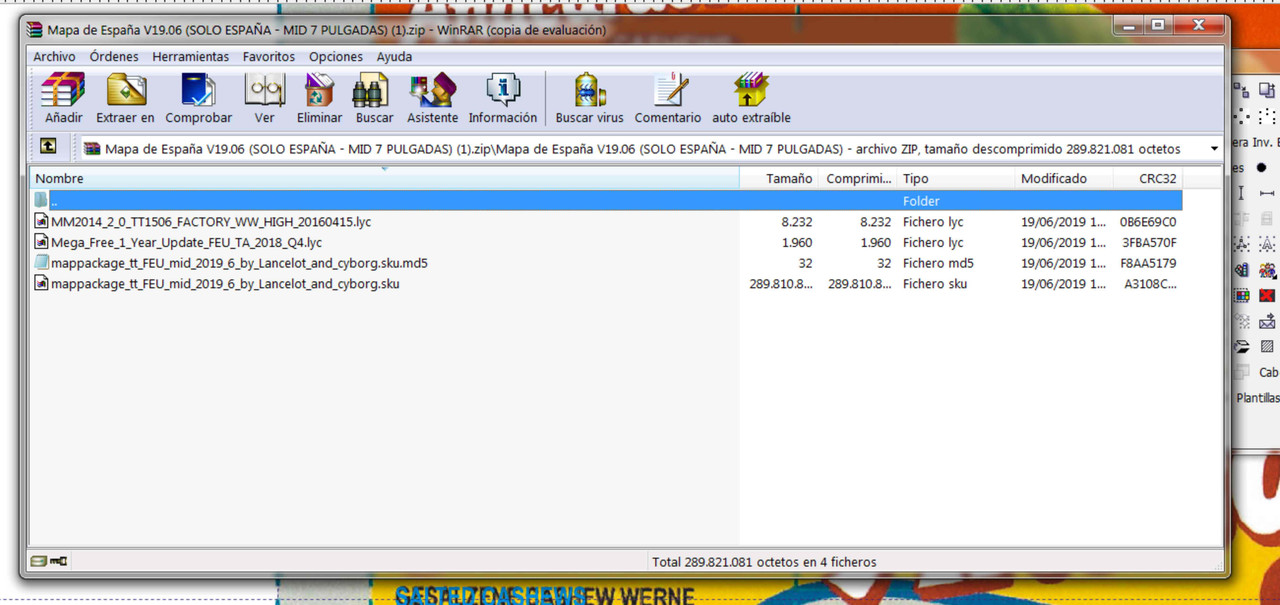This screenshot has height=605, width=1280.
Task: Open the Asistente wizard icon
Action: (432, 90)
